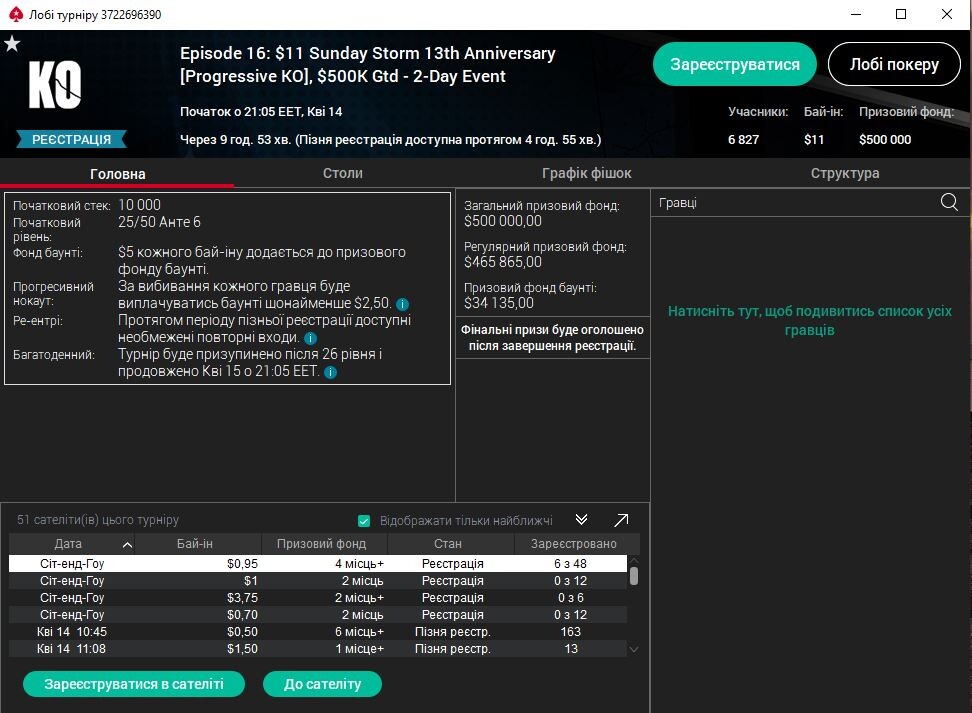Click the Зареєструватися button
972x713 pixels.
735,64
